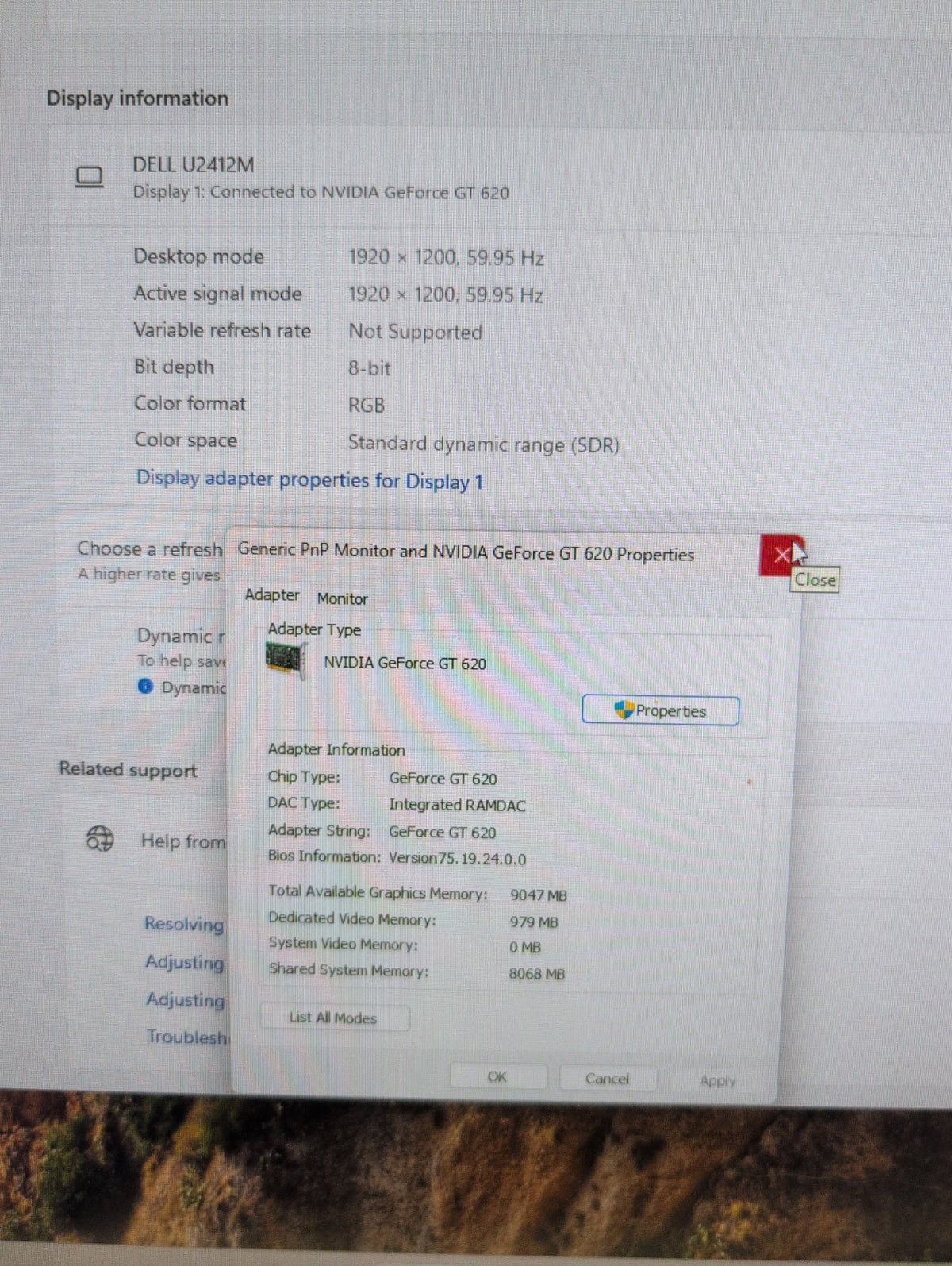
Task: Click the Adapter String GeForce GT 620 value
Action: pyautogui.click(x=442, y=832)
